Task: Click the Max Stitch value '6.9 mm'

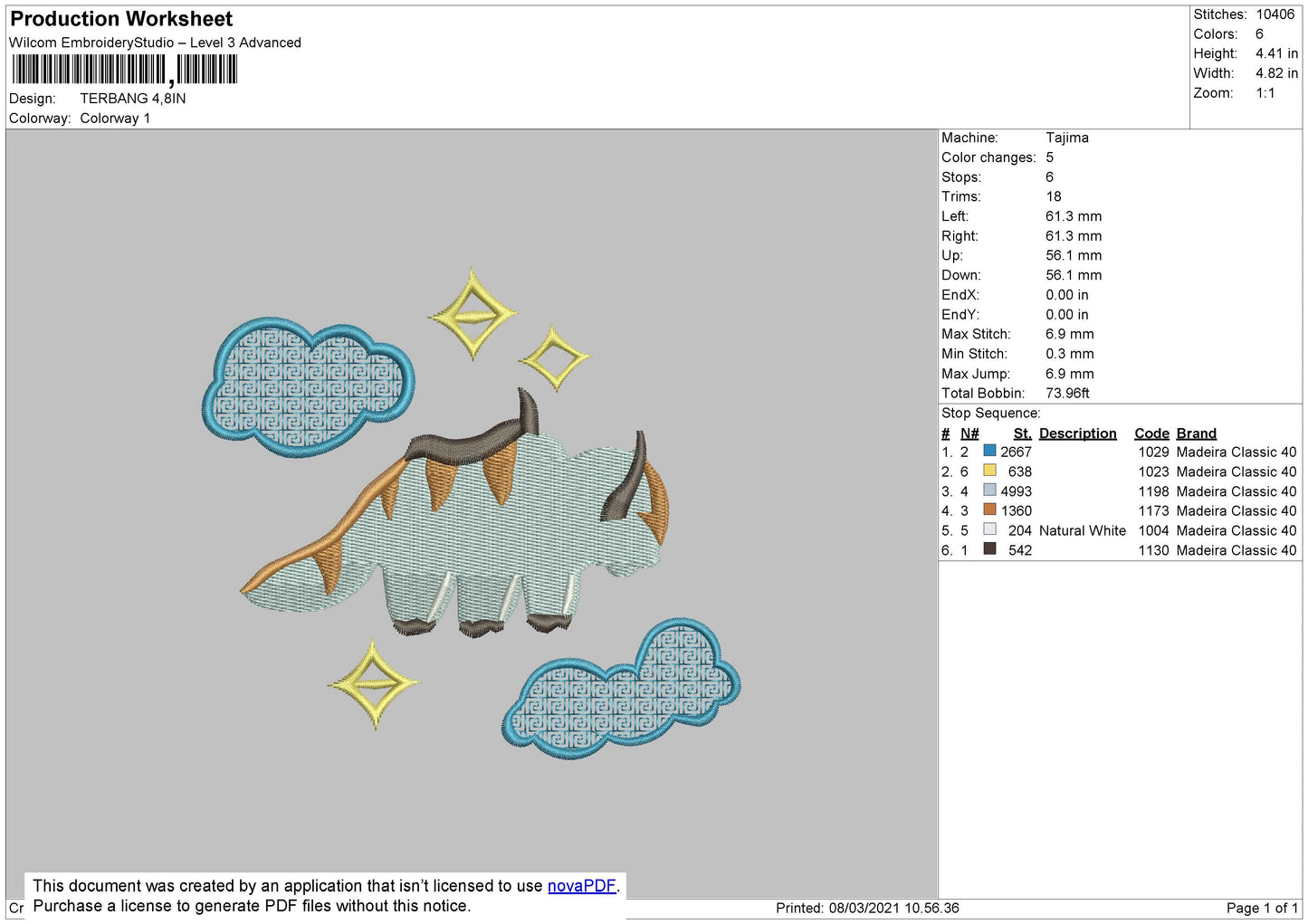Action: [1070, 334]
